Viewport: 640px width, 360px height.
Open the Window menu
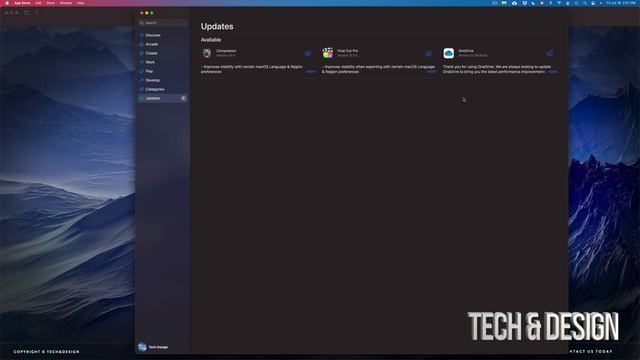[x=66, y=3]
